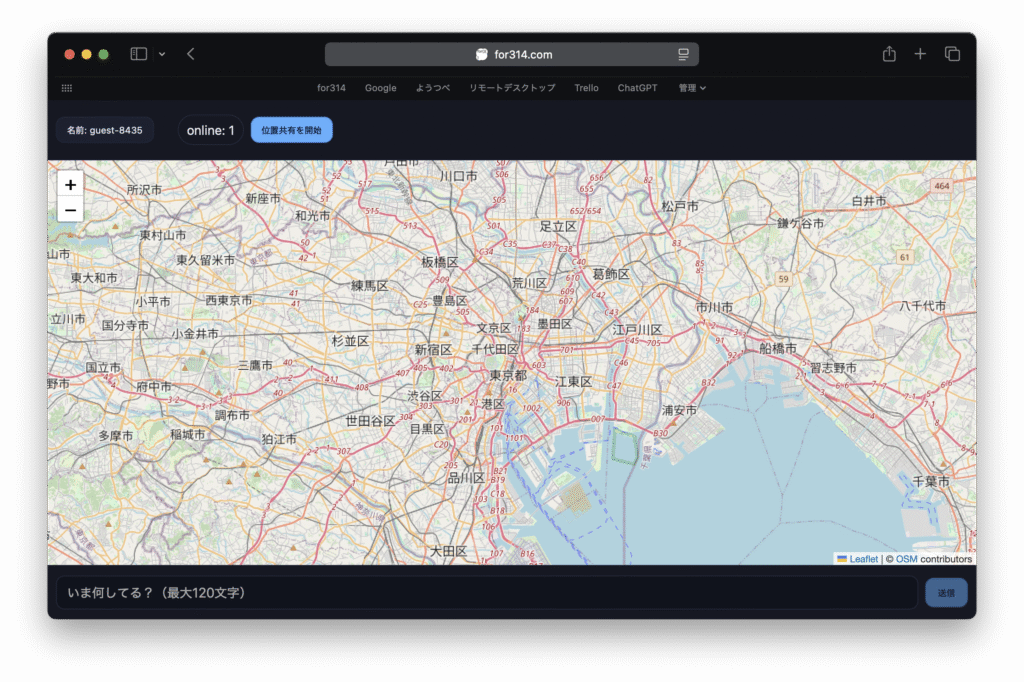The image size is (1024, 682).
Task: Open the Trello bookmark
Action: pyautogui.click(x=586, y=88)
